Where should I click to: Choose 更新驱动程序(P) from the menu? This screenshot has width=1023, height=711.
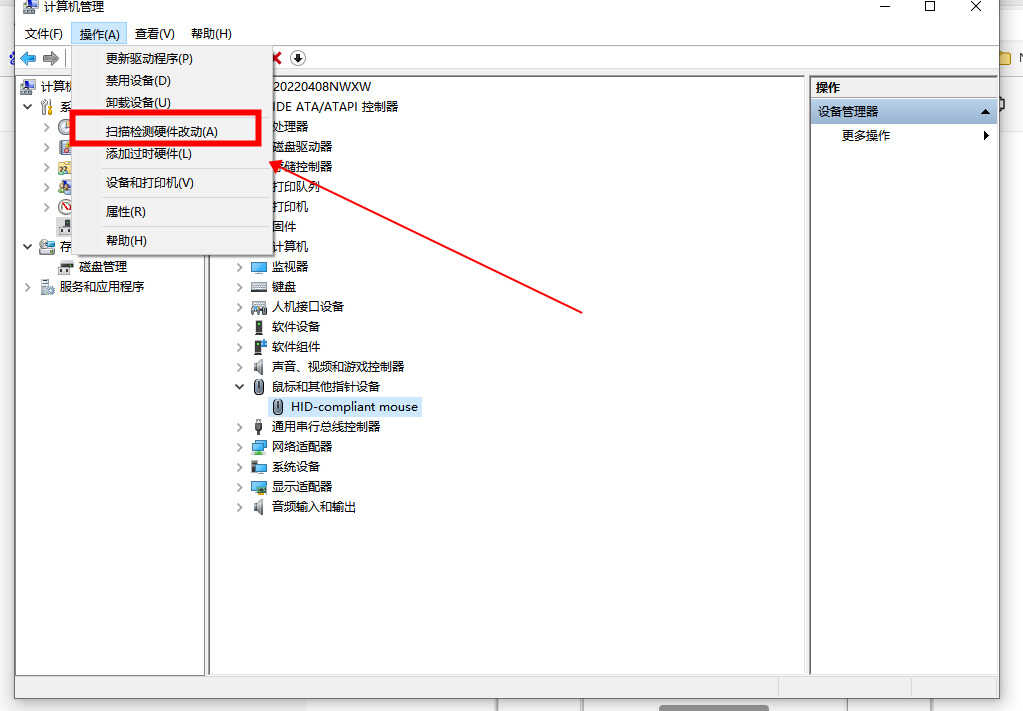pyautogui.click(x=149, y=59)
